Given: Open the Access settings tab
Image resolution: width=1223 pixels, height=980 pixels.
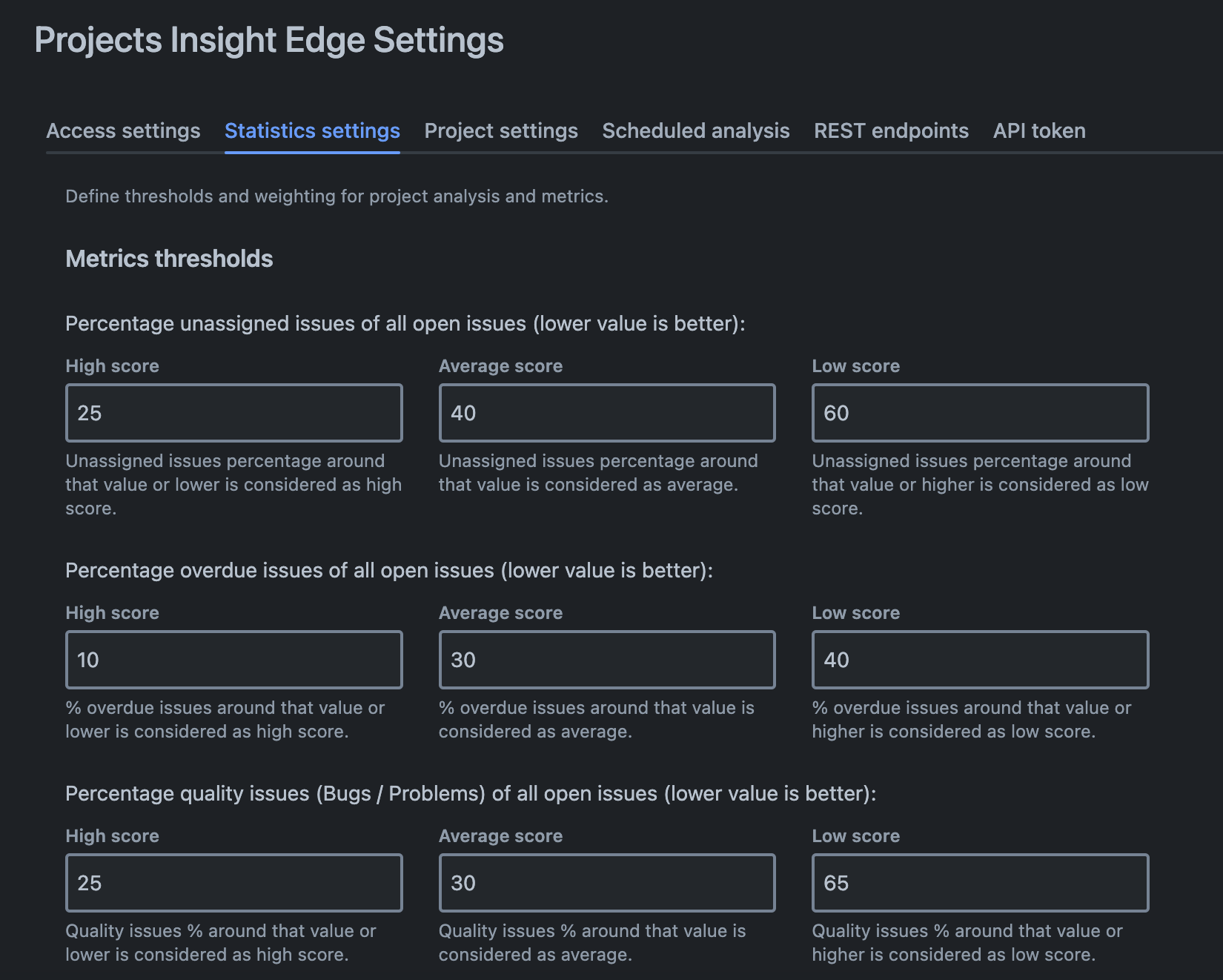Looking at the screenshot, I should click(x=123, y=131).
